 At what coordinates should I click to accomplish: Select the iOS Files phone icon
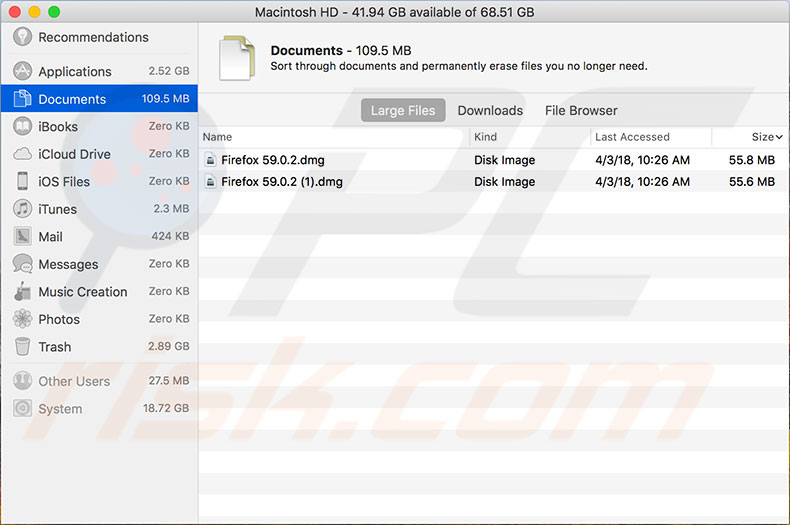[22, 181]
